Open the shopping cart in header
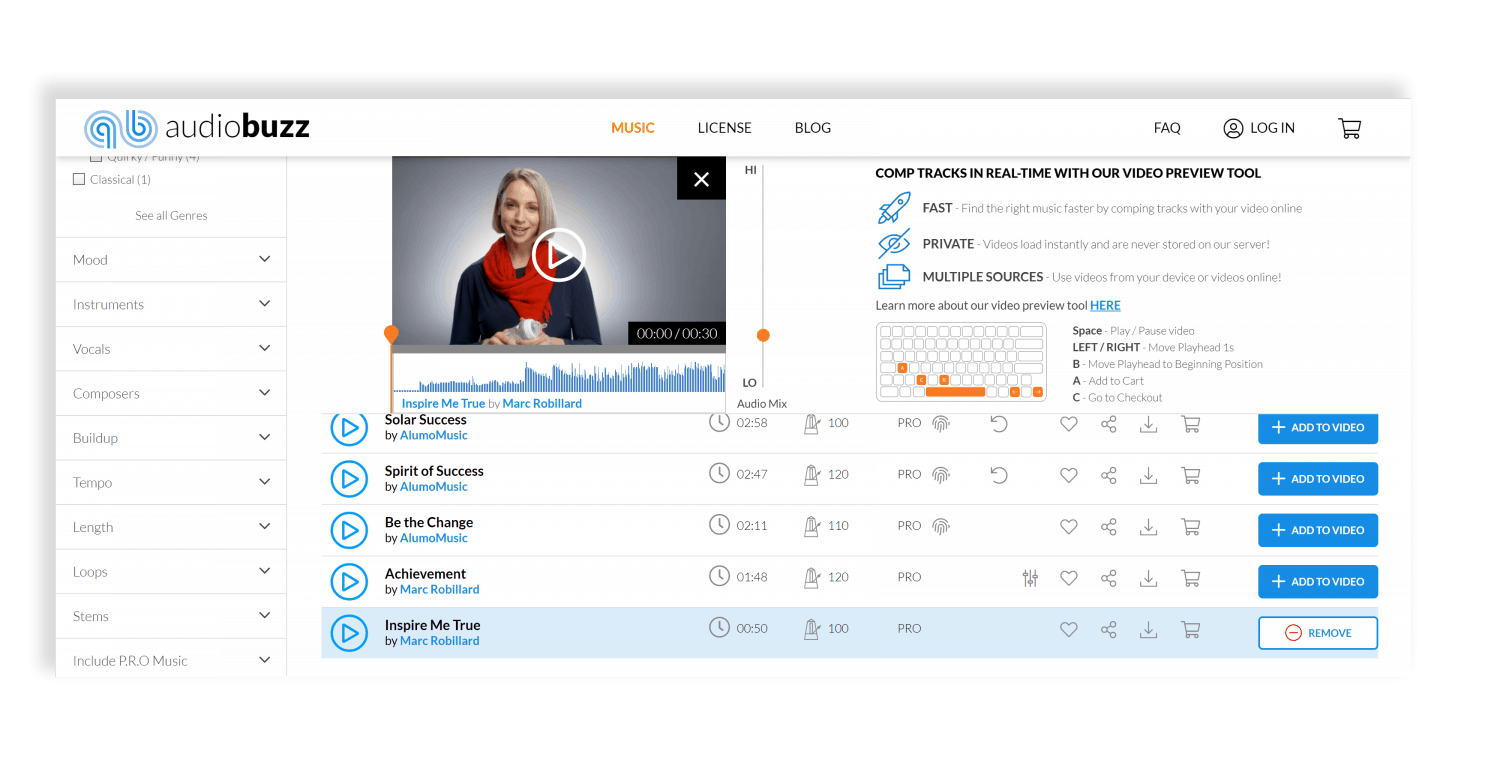The width and height of the screenshot is (1500, 771). 1349,128
